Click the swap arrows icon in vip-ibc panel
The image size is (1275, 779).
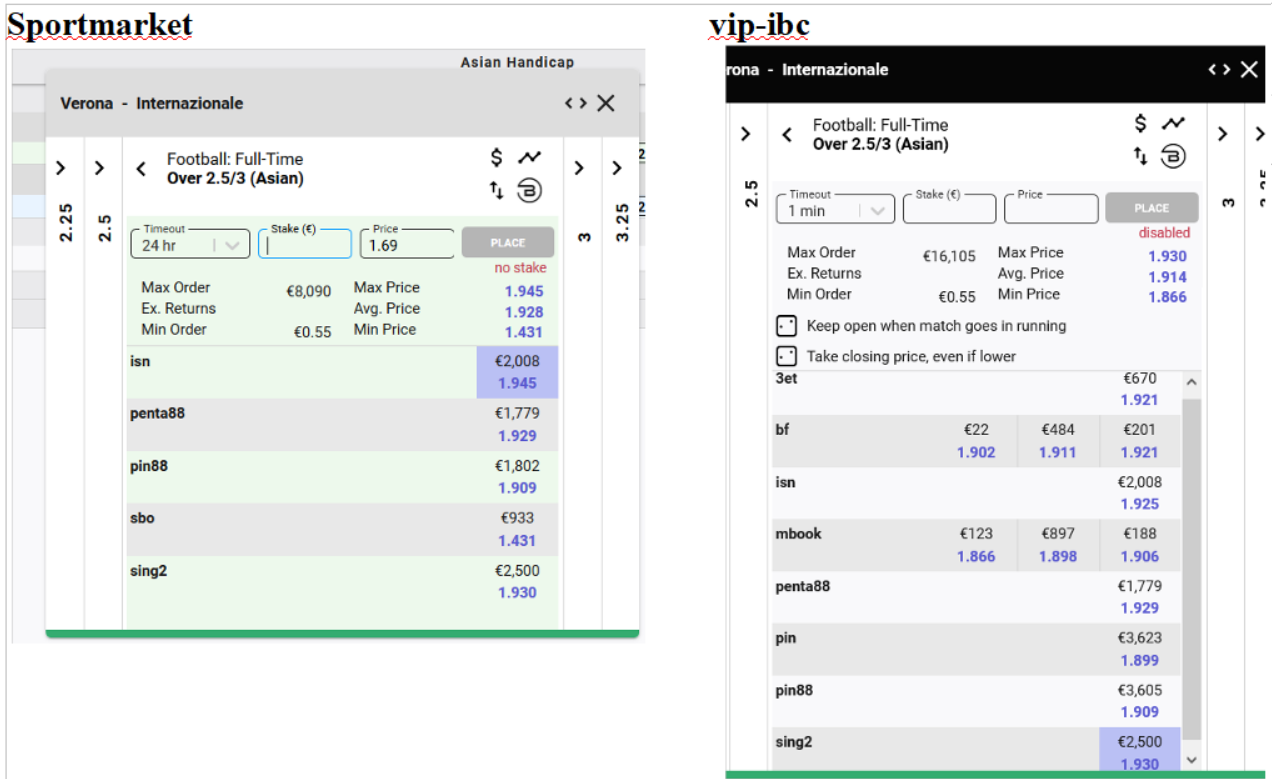(1141, 155)
